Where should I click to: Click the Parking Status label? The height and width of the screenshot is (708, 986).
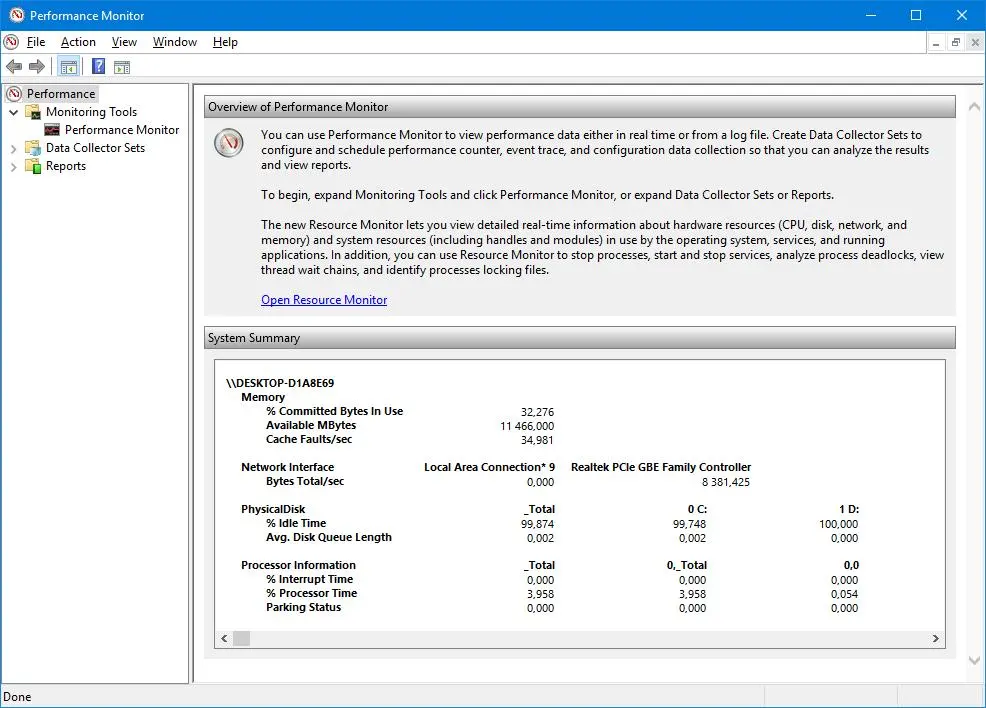coord(303,607)
